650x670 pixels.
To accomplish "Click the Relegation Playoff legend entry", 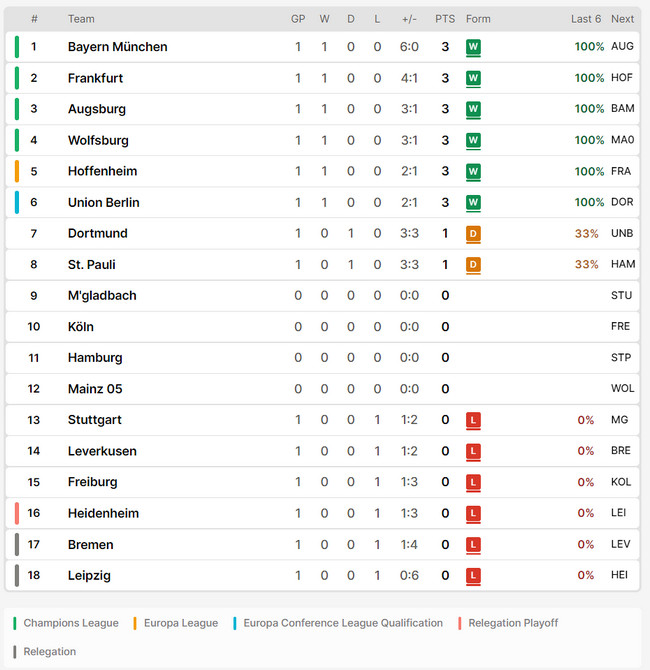I will click(x=508, y=623).
